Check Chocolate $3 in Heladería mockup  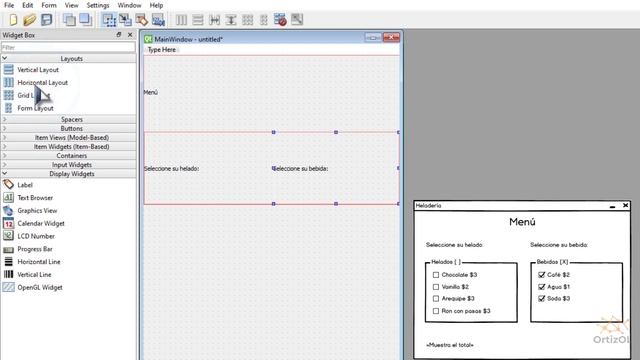(x=436, y=275)
